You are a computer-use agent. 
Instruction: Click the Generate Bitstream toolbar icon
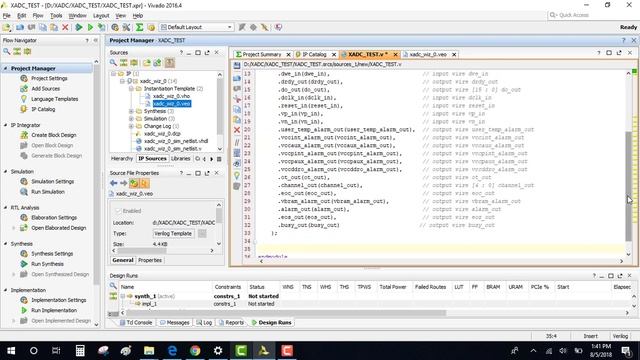[x=102, y=27]
